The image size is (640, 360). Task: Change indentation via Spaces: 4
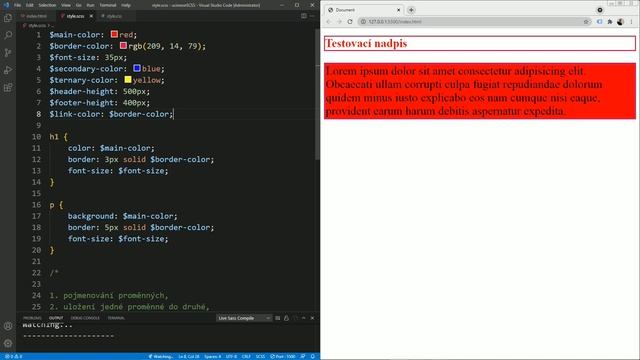point(212,356)
